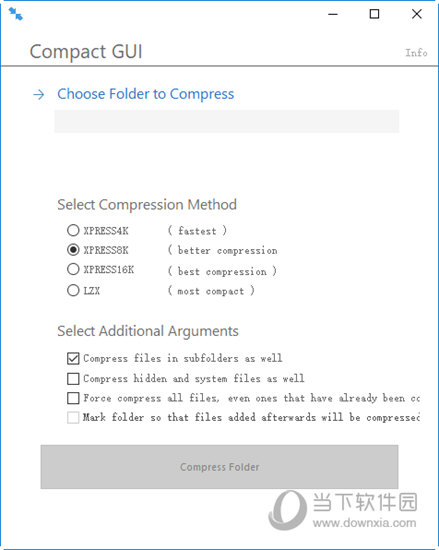The height and width of the screenshot is (550, 439).
Task: Open the Info link at top right
Action: pyautogui.click(x=416, y=53)
